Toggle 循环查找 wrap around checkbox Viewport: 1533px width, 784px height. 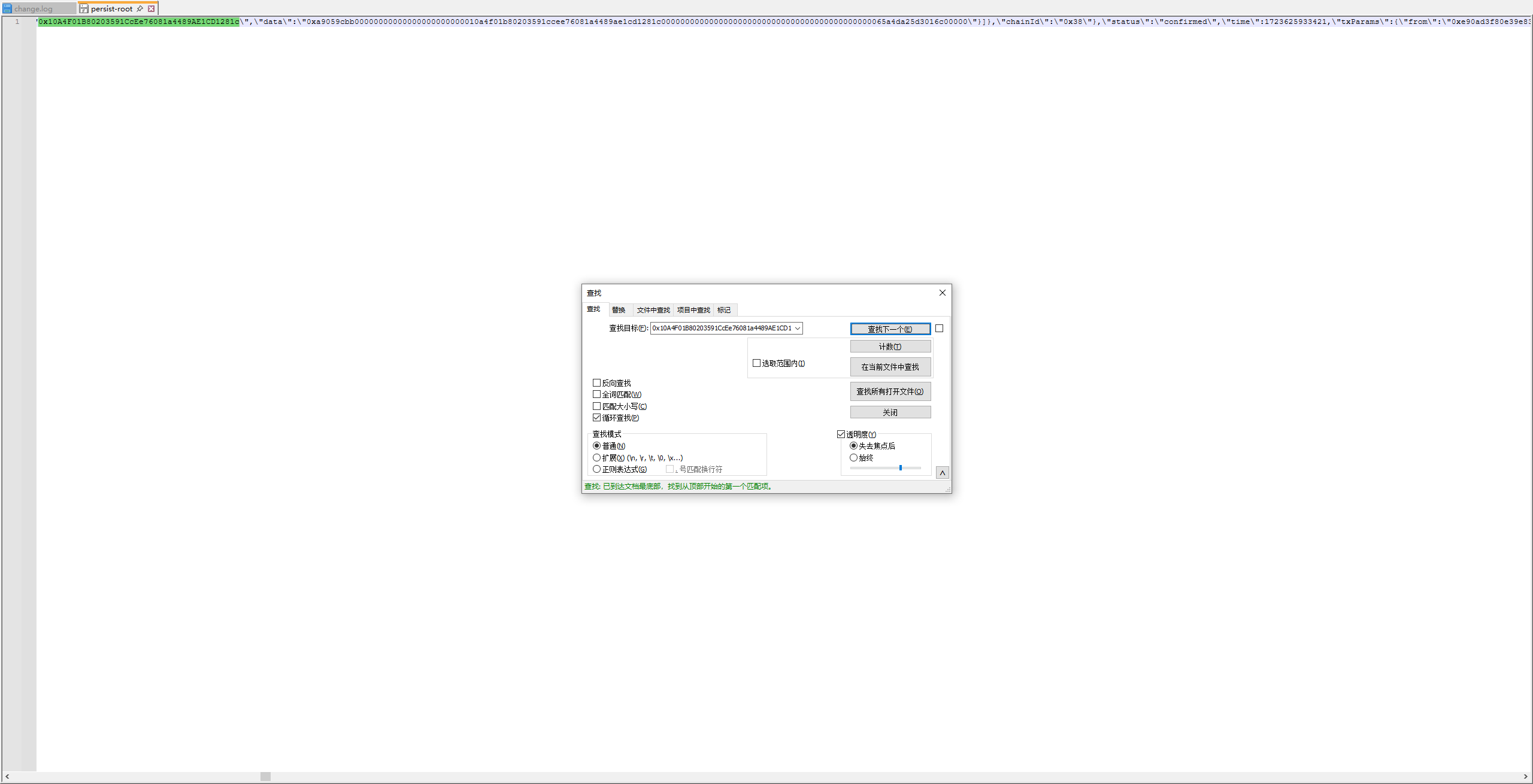(x=596, y=418)
